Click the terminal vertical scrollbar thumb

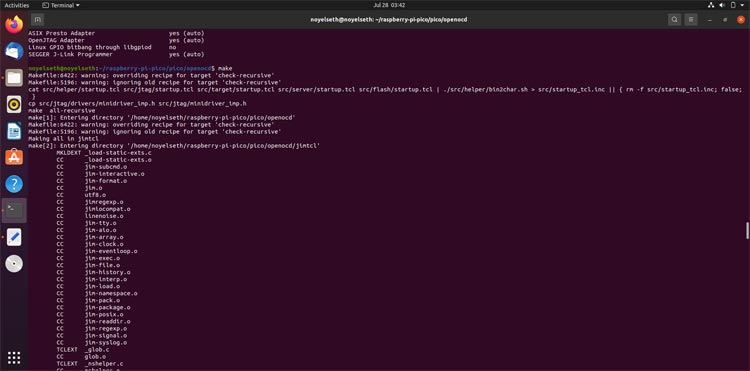click(x=747, y=230)
